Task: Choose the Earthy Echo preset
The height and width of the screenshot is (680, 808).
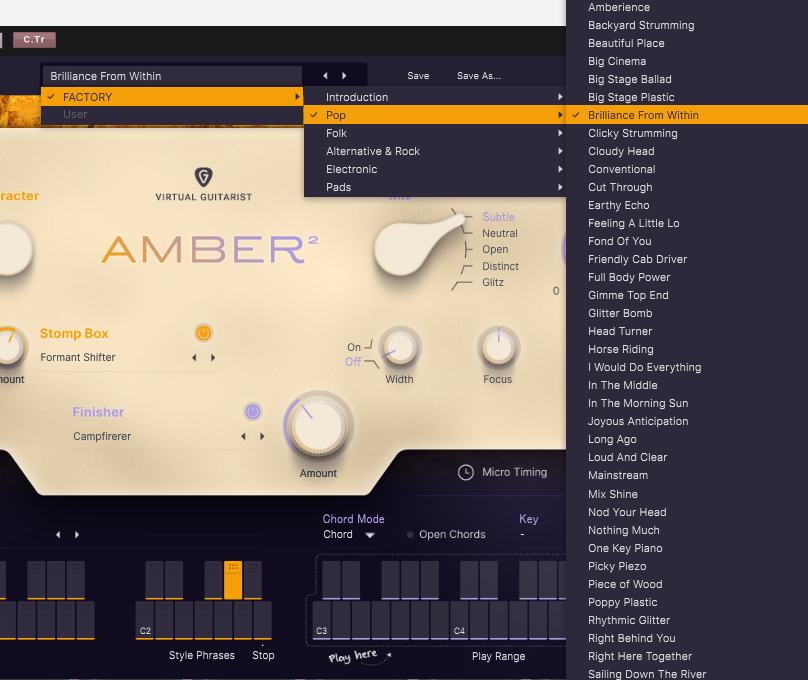Action: 687,205
